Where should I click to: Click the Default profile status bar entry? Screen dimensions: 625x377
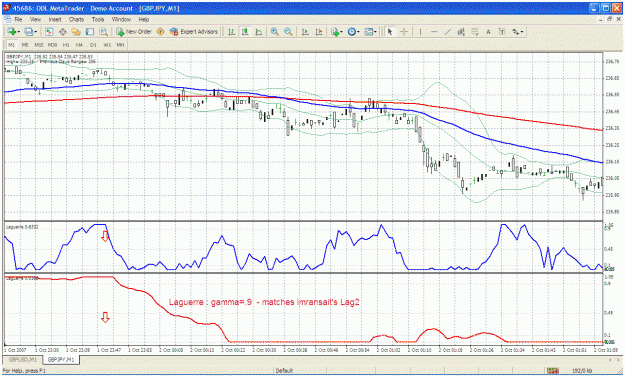click(x=285, y=371)
